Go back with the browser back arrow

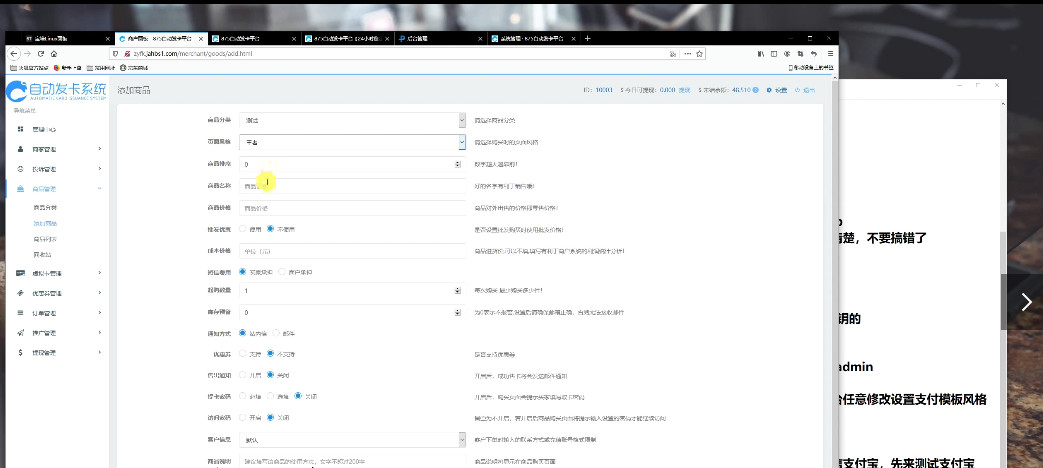(15, 54)
